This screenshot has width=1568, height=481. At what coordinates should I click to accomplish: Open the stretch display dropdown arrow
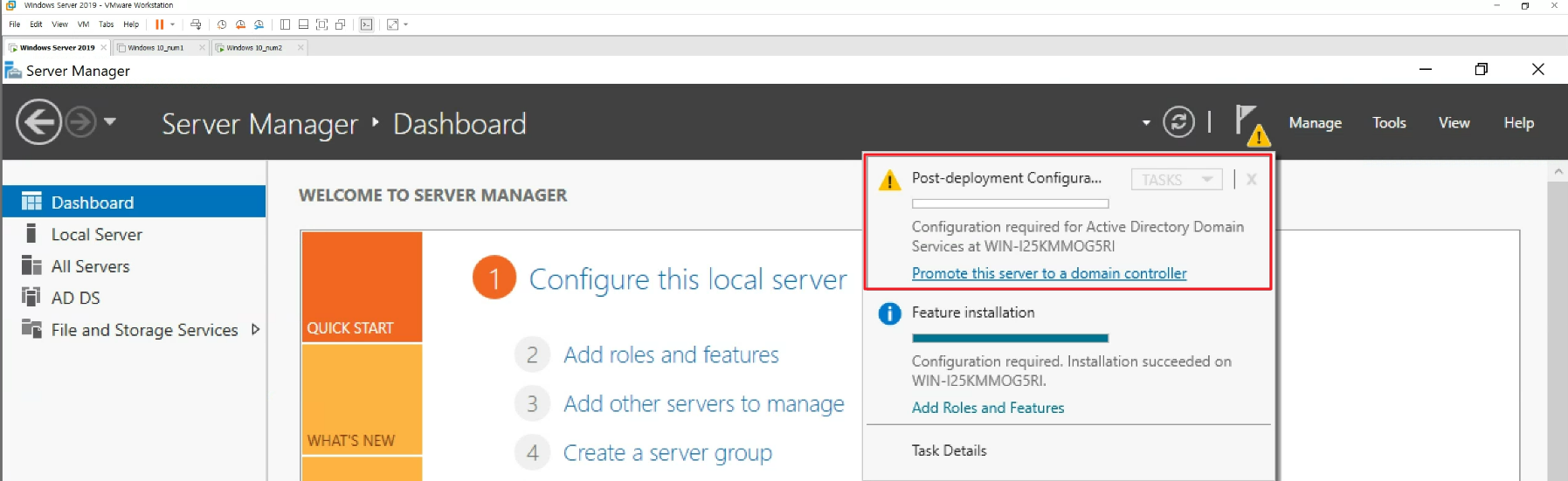click(x=406, y=24)
